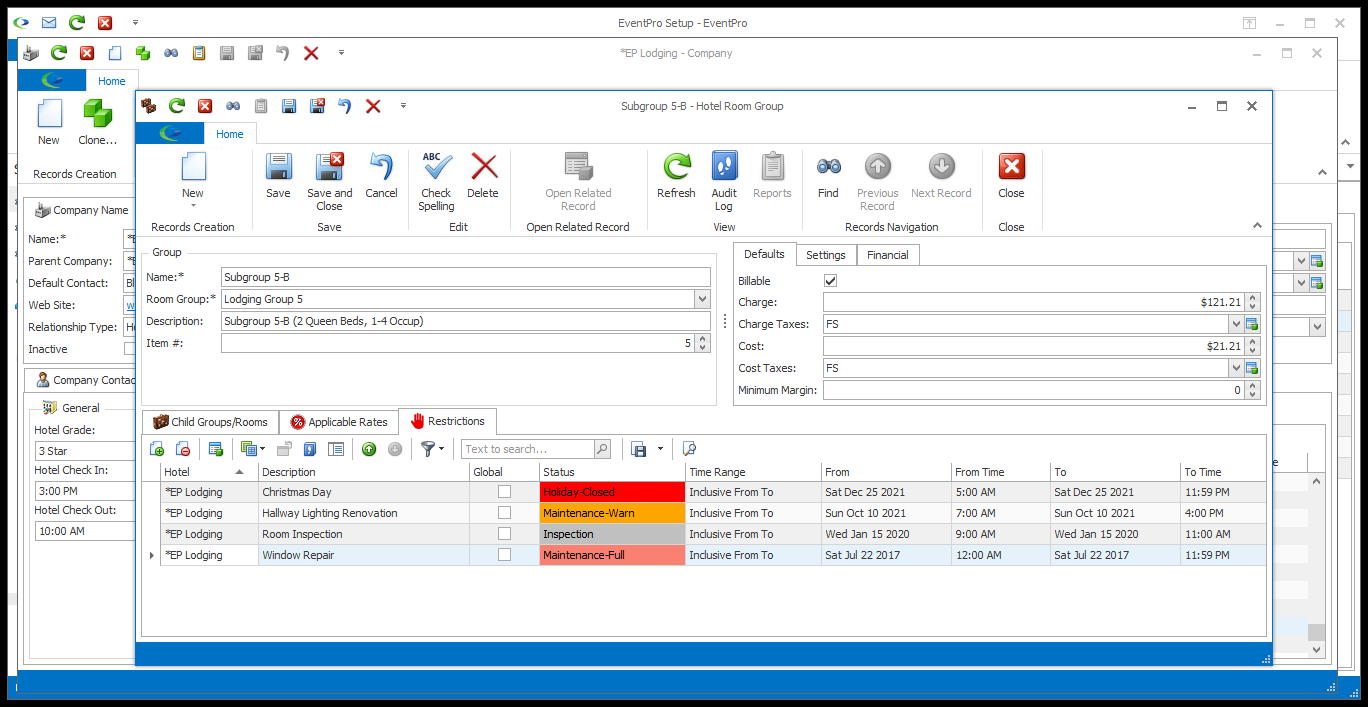Image resolution: width=1368 pixels, height=707 pixels.
Task: Click the column chooser icon in Restrictions toolbar
Action: click(336, 449)
